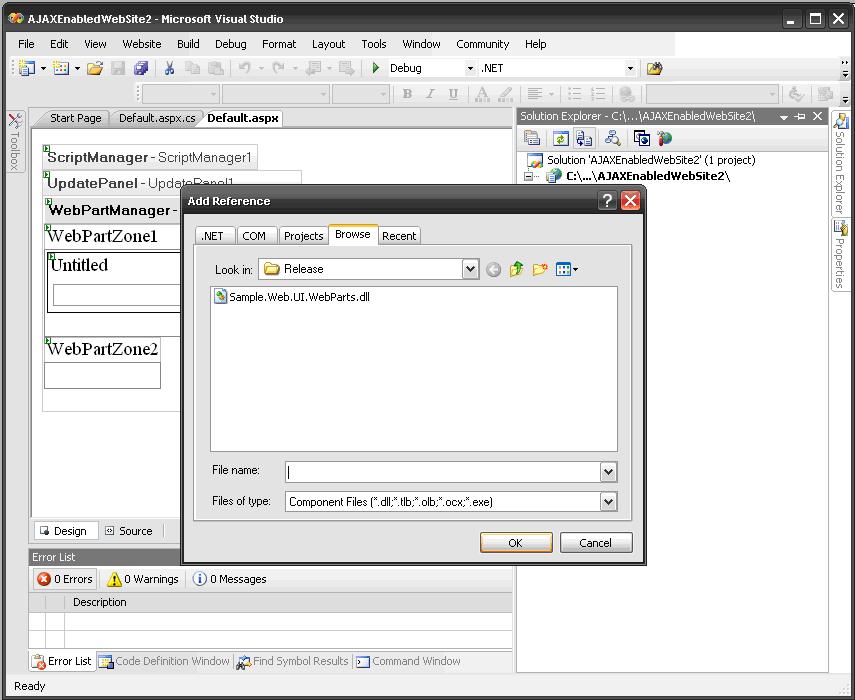855x700 pixels.
Task: Click the Copy Web Site icon
Action: tap(641, 138)
